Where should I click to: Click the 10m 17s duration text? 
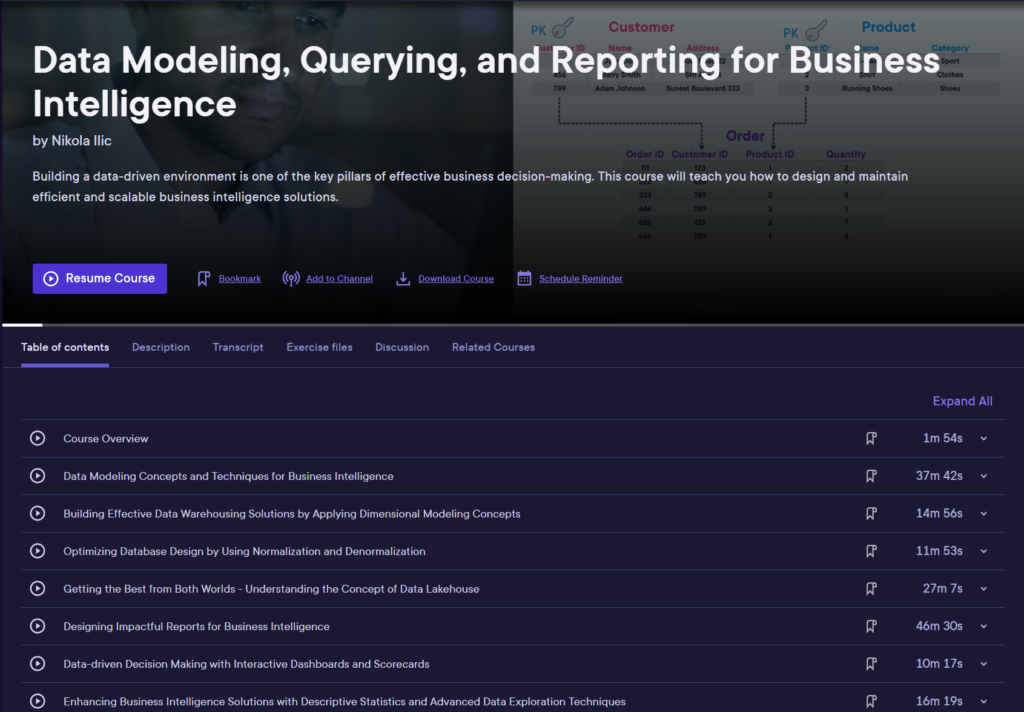[939, 664]
